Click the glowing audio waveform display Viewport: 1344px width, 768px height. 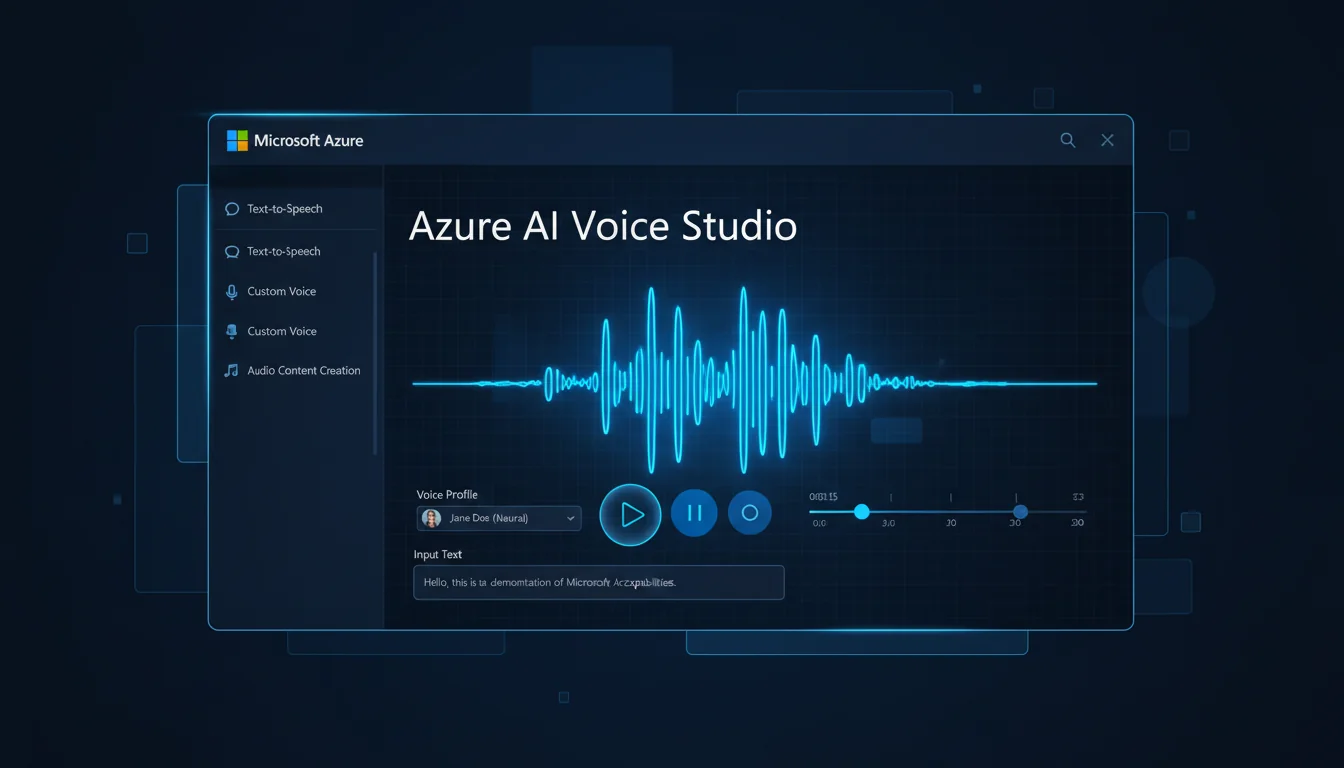(755, 383)
